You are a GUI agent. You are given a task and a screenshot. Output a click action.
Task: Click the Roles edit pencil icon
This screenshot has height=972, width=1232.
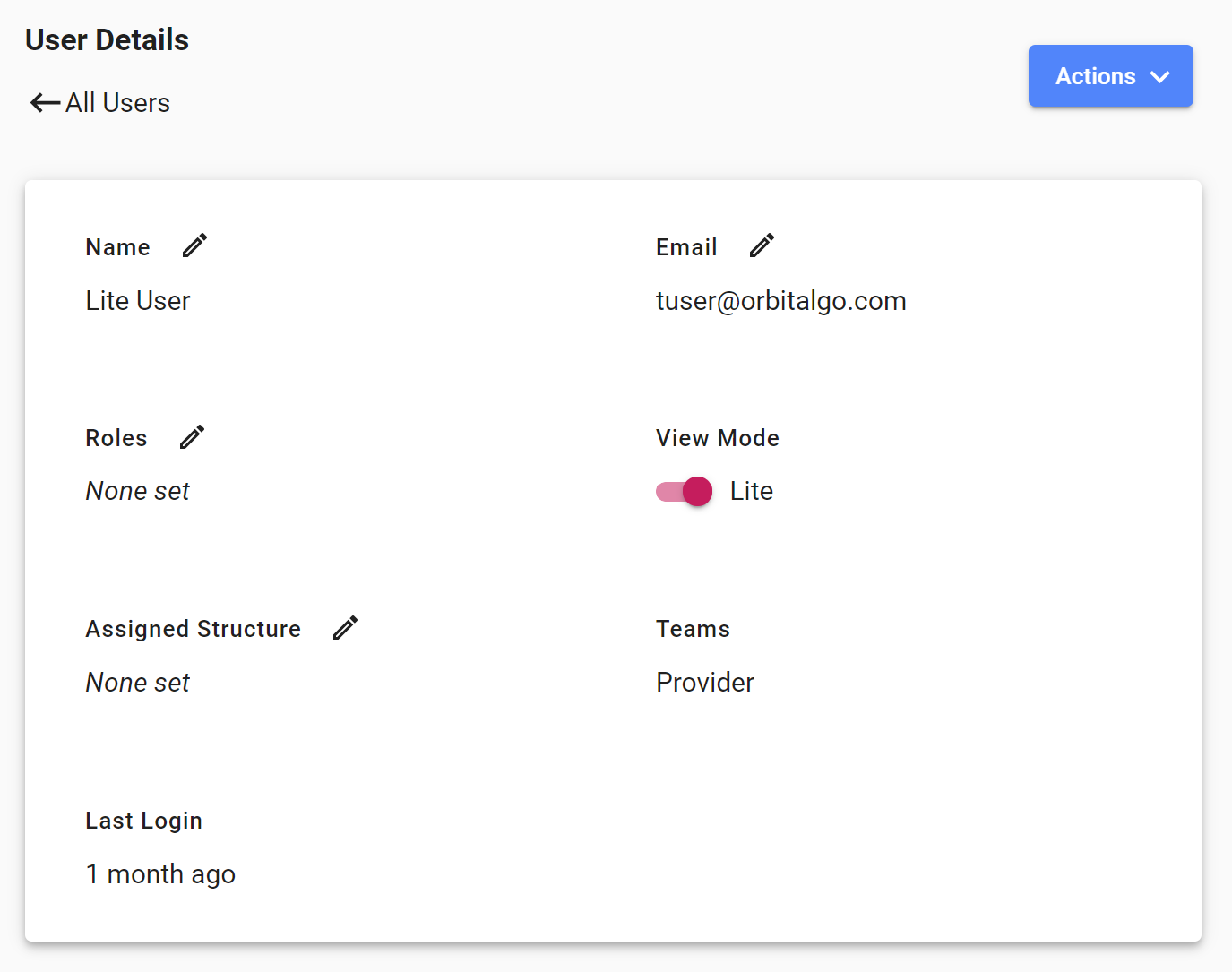tap(192, 437)
